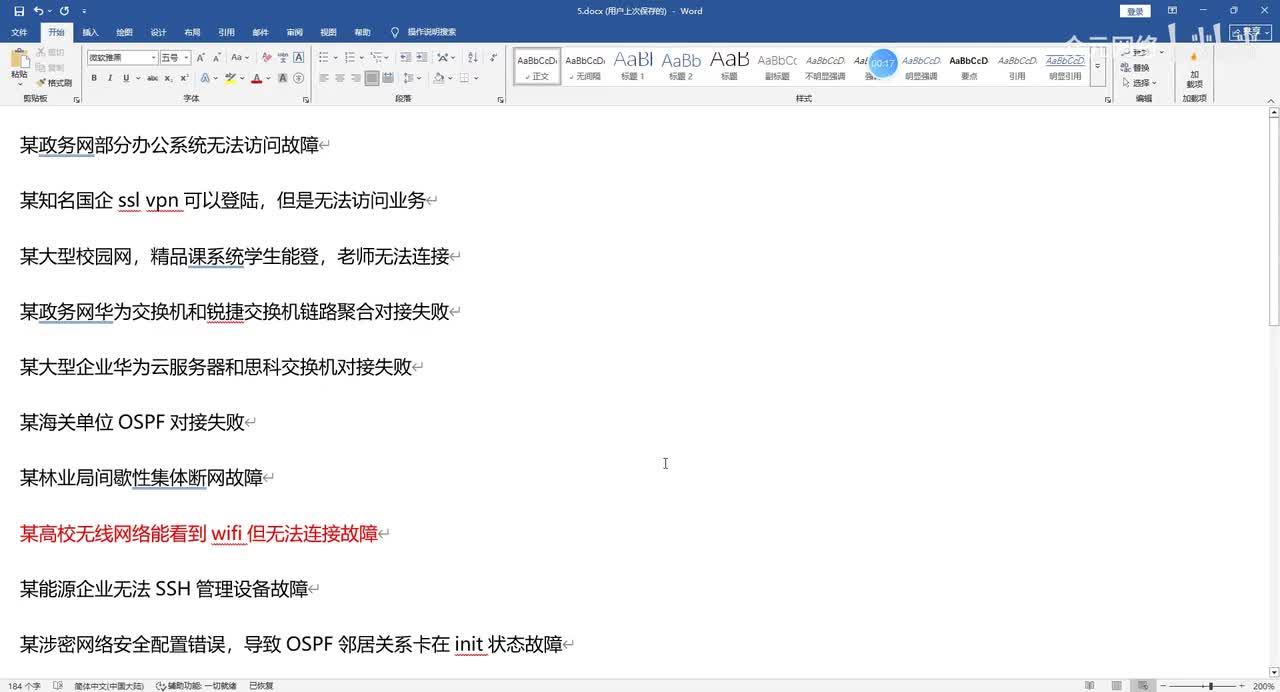Insert enclosed character icon
The width and height of the screenshot is (1280, 692).
299,78
